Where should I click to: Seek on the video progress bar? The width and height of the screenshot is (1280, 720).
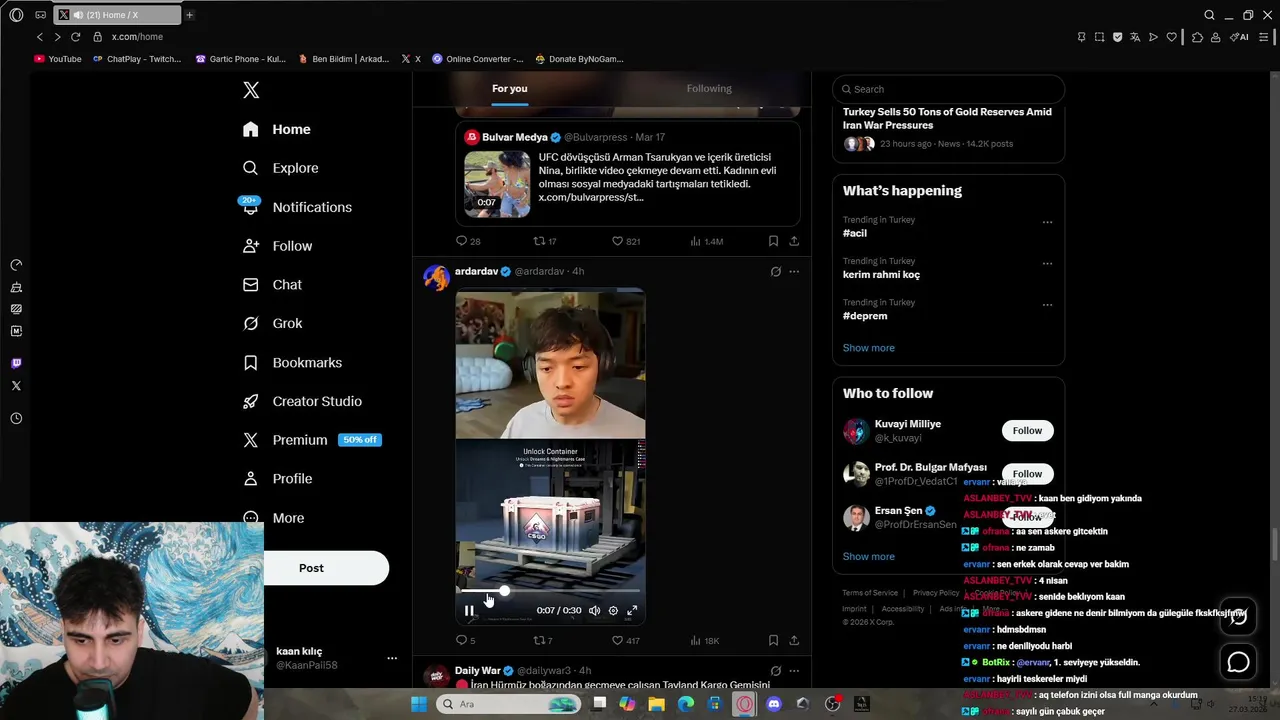[x=550, y=591]
